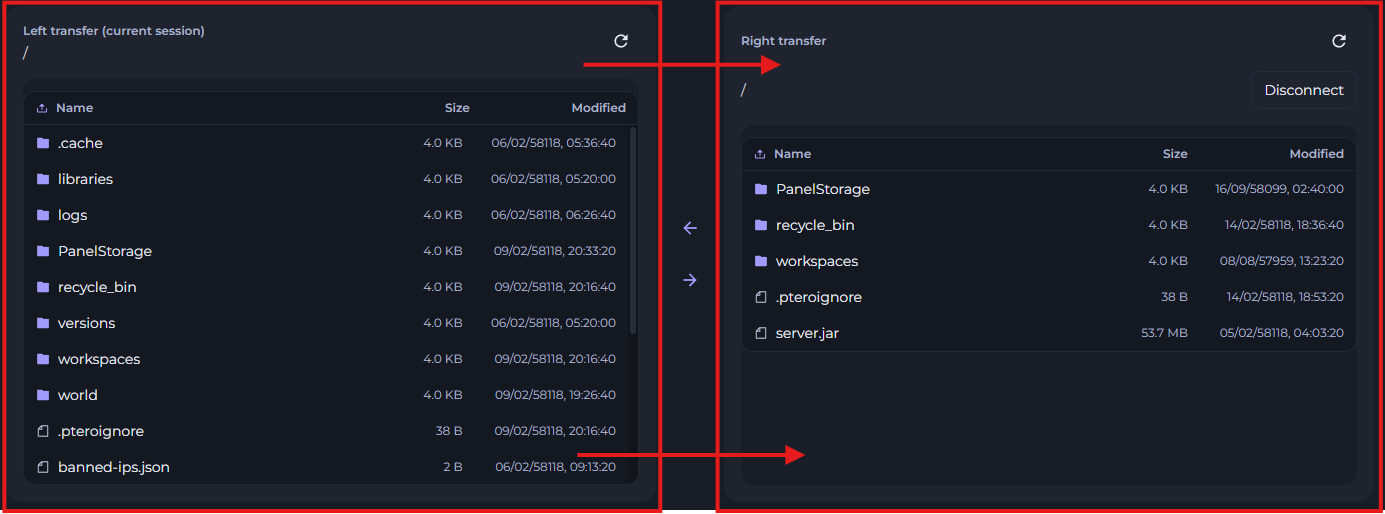This screenshot has width=1385, height=514.
Task: Open the libraries folder in left panel
Action: click(85, 179)
